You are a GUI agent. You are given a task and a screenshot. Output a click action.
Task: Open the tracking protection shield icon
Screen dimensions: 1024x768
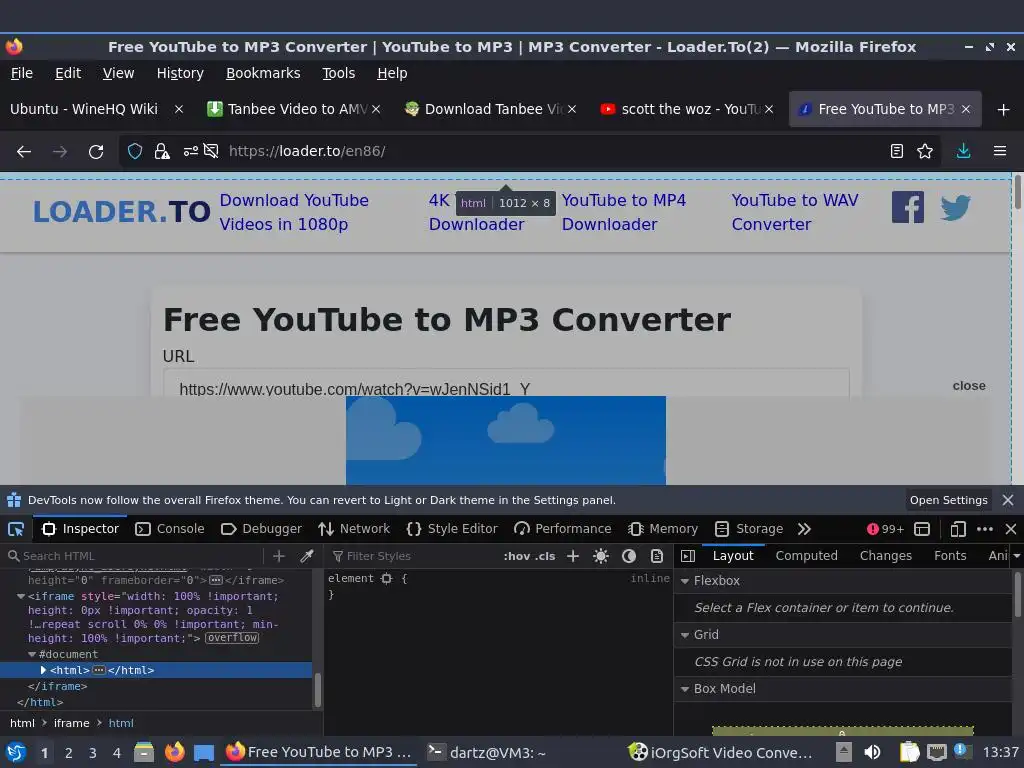(135, 152)
